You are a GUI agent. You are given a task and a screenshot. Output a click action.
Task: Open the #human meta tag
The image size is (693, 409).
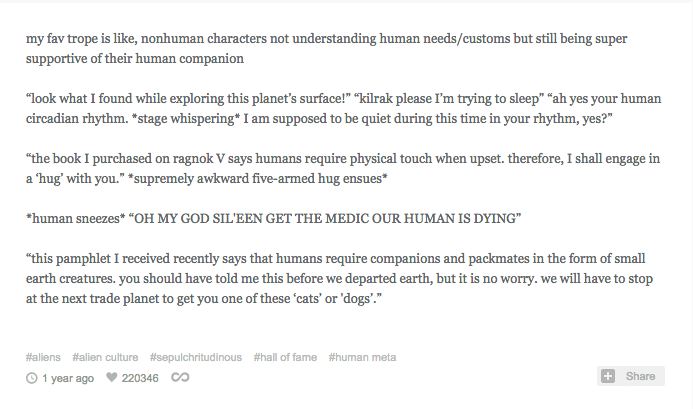362,357
